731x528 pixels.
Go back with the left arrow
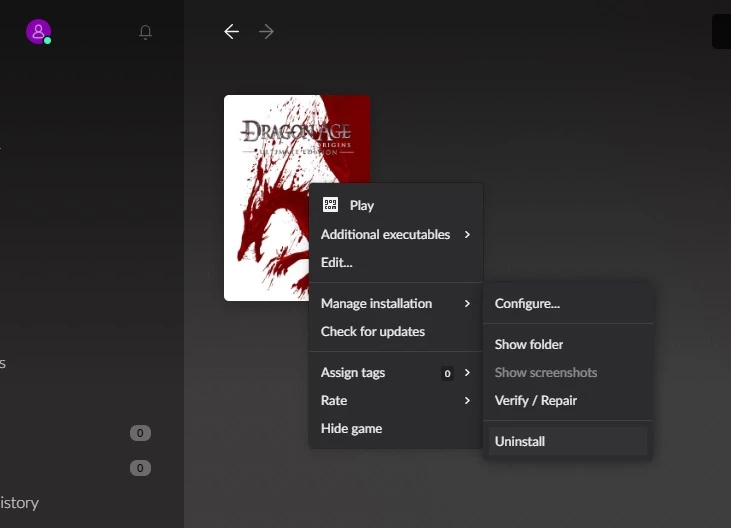(x=231, y=32)
